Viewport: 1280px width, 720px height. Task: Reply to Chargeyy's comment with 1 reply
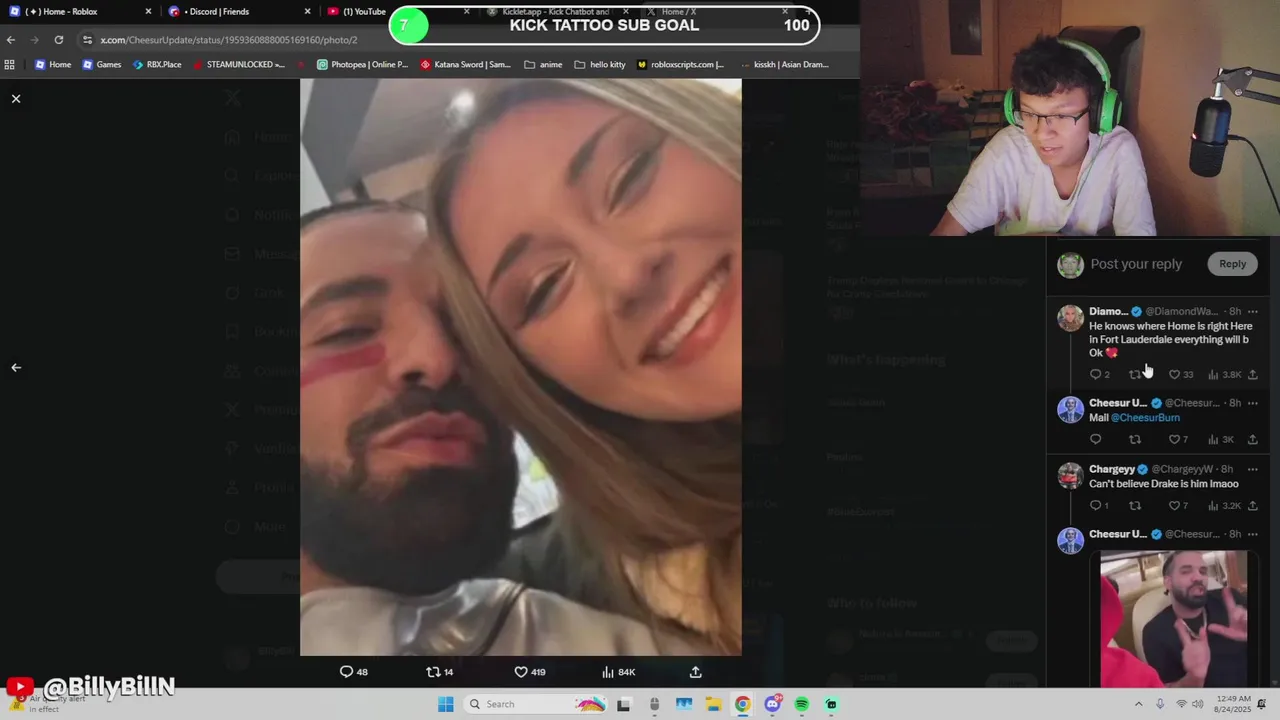click(1099, 505)
